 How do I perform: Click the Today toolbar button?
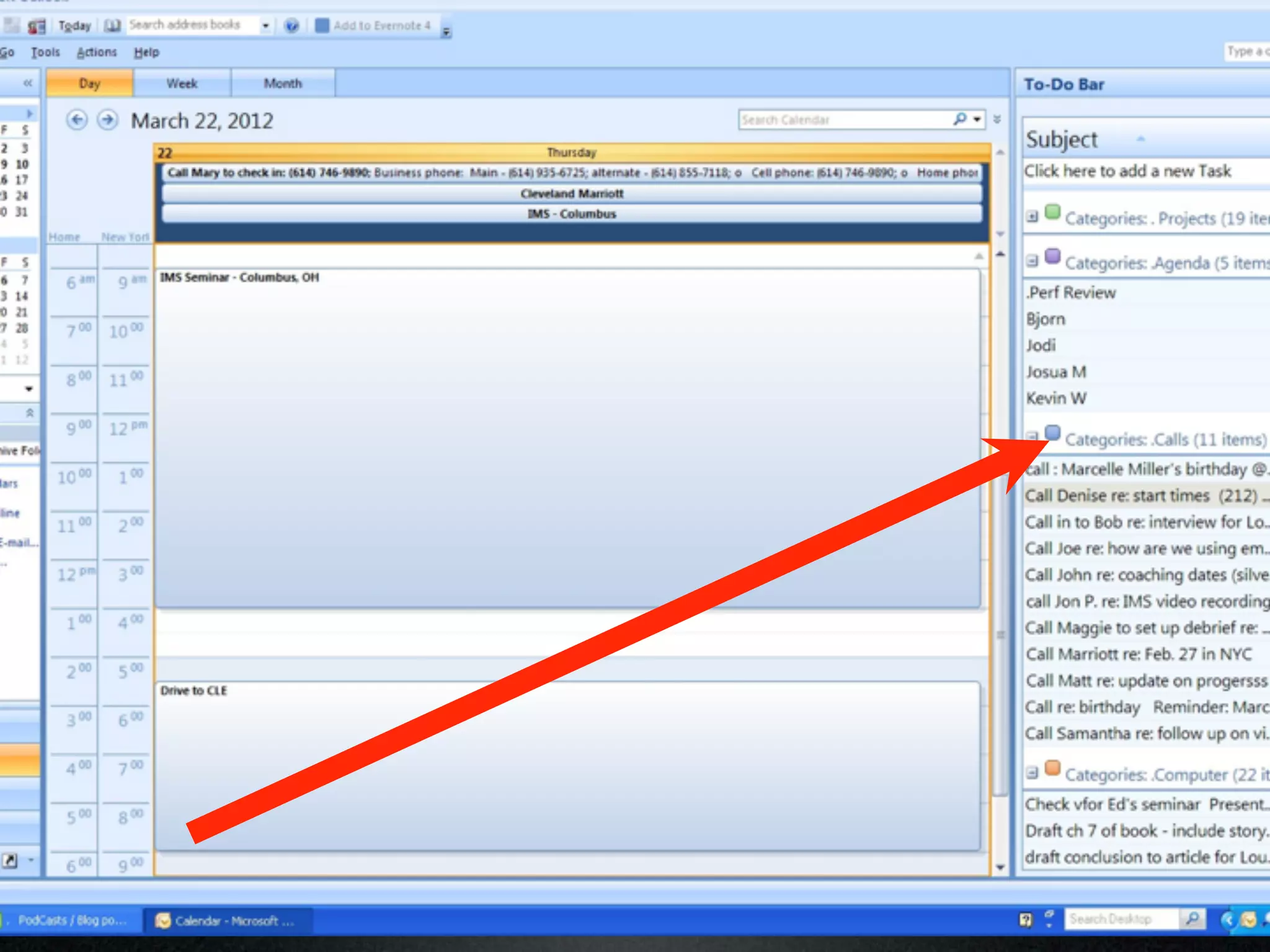pos(74,25)
